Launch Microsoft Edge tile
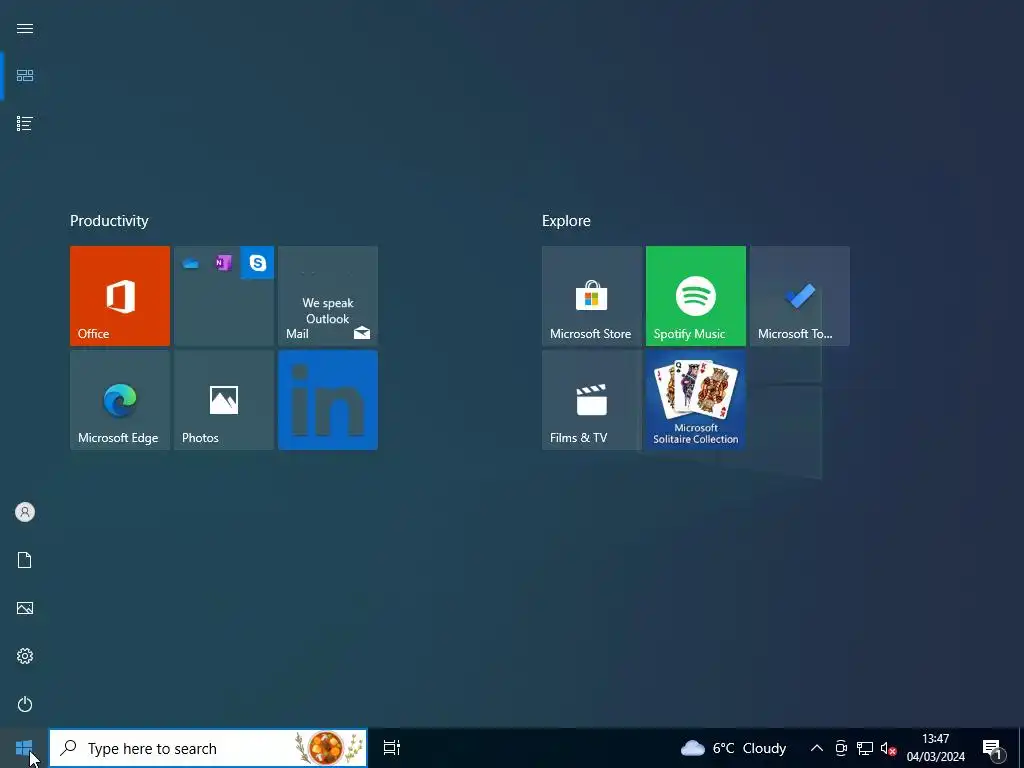Viewport: 1024px width, 768px height. 120,400
